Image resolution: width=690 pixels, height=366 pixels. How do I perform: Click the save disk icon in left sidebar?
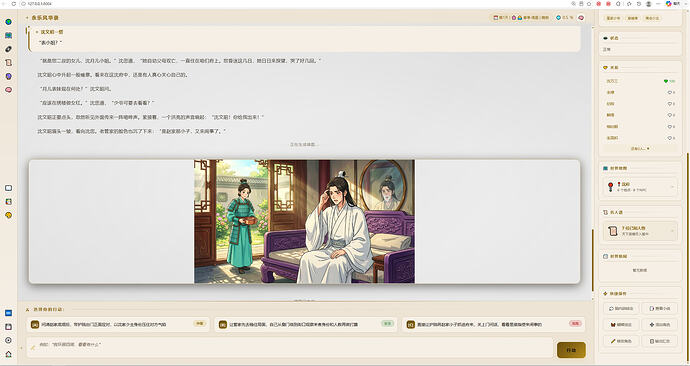point(8,326)
